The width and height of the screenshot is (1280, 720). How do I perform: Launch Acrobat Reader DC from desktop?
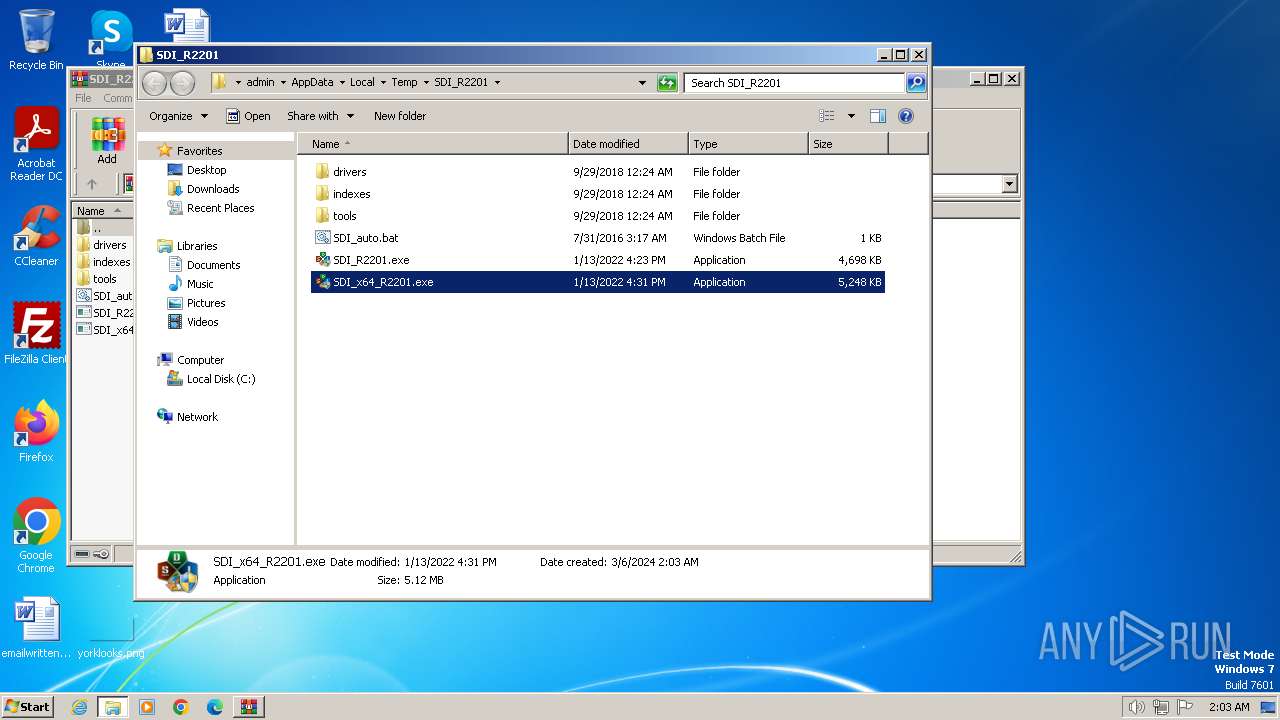point(36,145)
